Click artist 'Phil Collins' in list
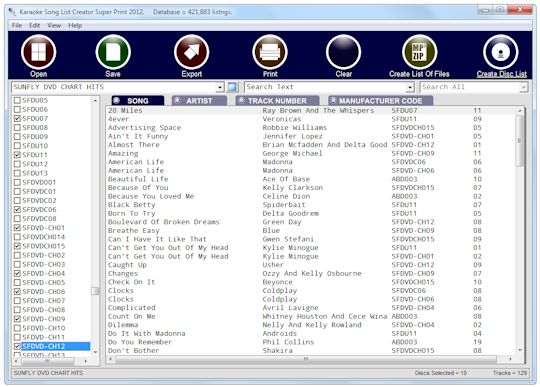The image size is (540, 387). pyautogui.click(x=288, y=342)
